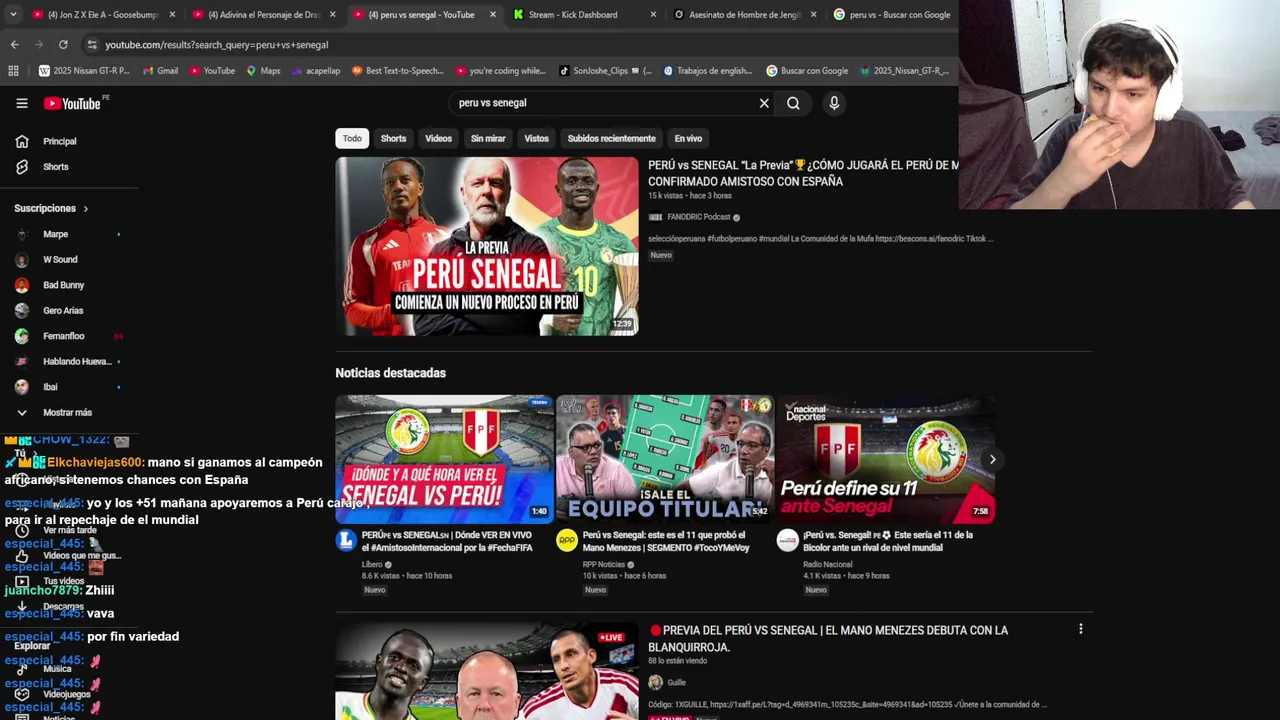Screen dimensions: 1280x720
Task: Open the you're coding while bookmark
Action: tap(500, 71)
